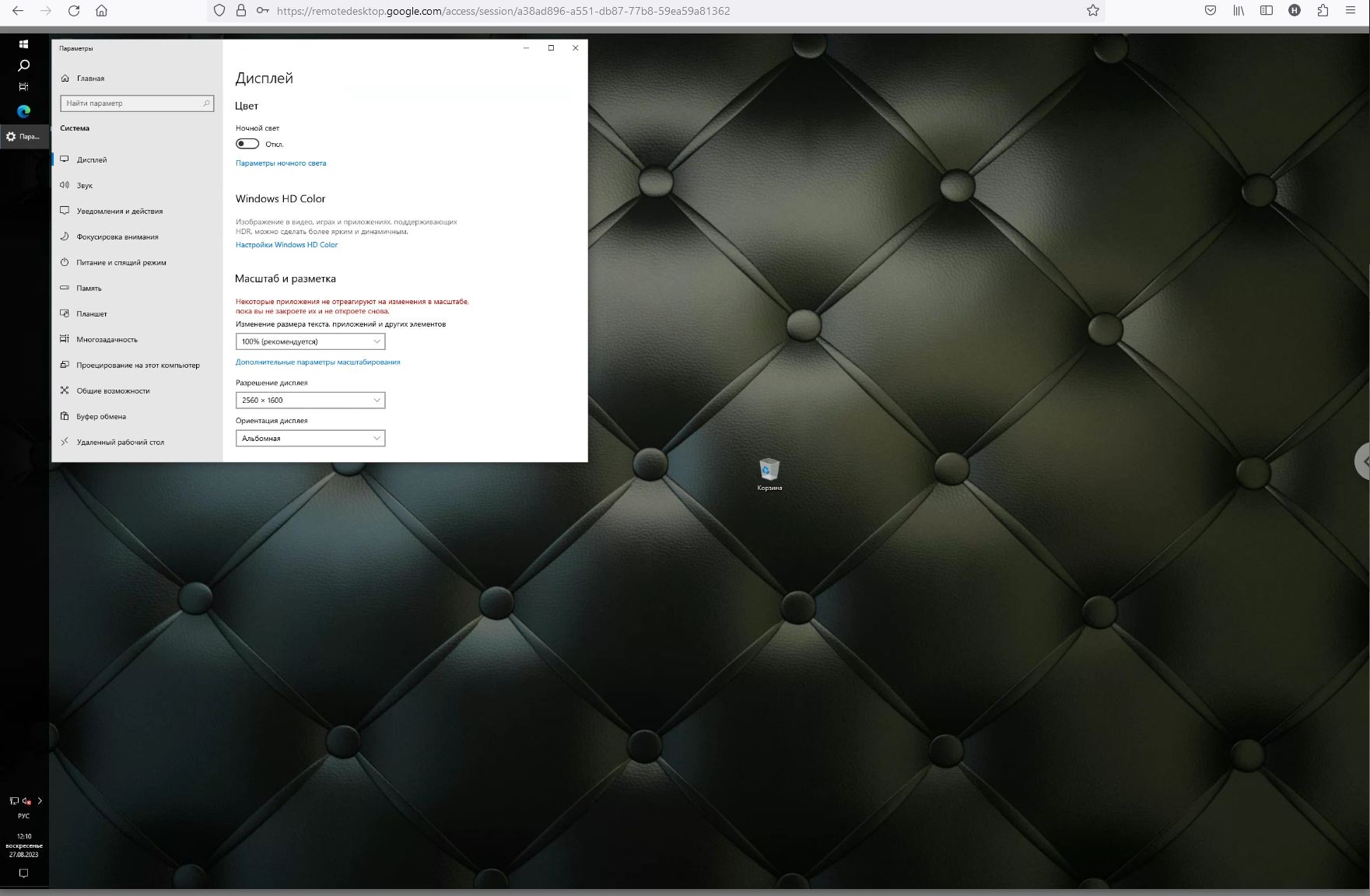1370x896 pixels.
Task: Go back with the browser back arrow
Action: [18, 11]
